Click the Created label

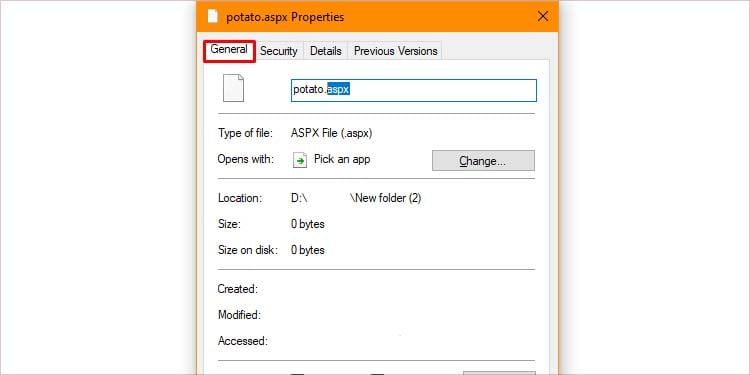click(238, 289)
